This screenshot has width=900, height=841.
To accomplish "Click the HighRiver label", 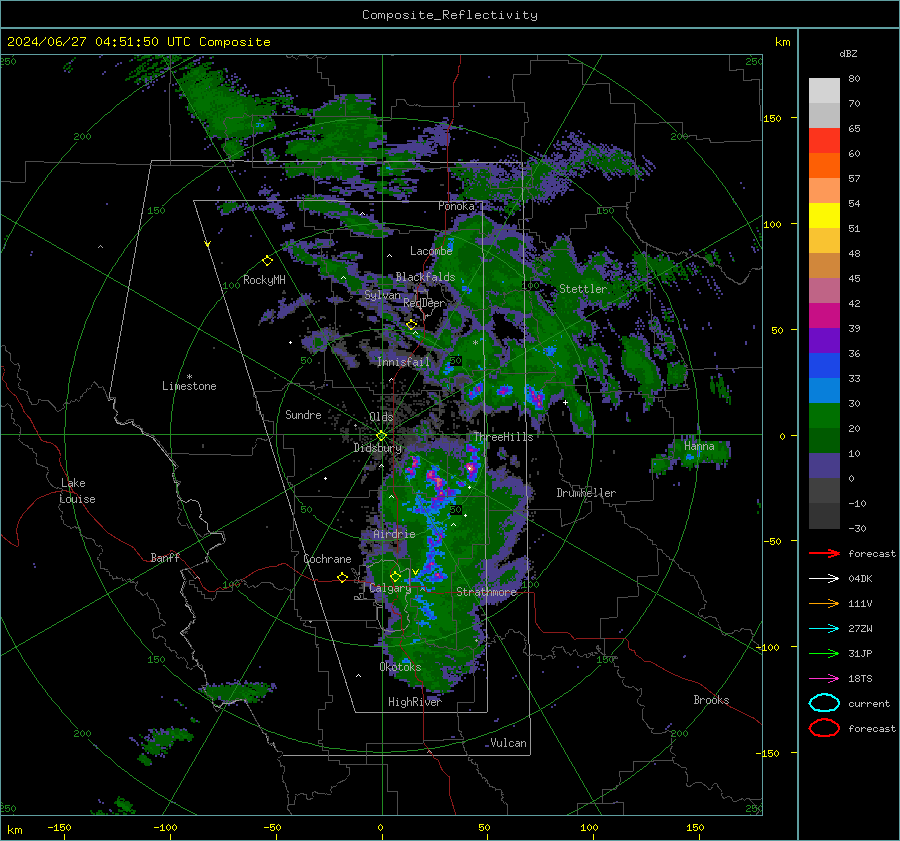I will tap(414, 702).
